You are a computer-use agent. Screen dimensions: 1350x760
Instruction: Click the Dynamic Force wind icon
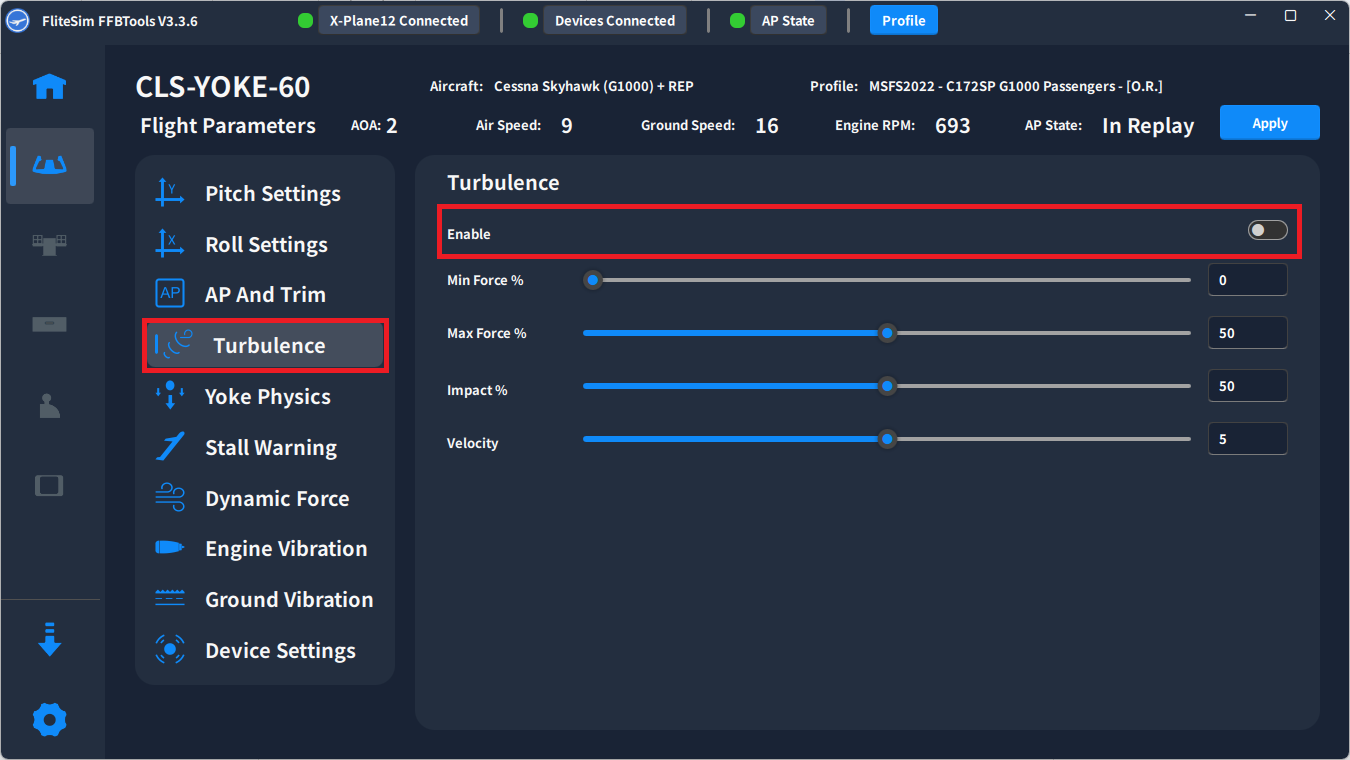coord(170,498)
